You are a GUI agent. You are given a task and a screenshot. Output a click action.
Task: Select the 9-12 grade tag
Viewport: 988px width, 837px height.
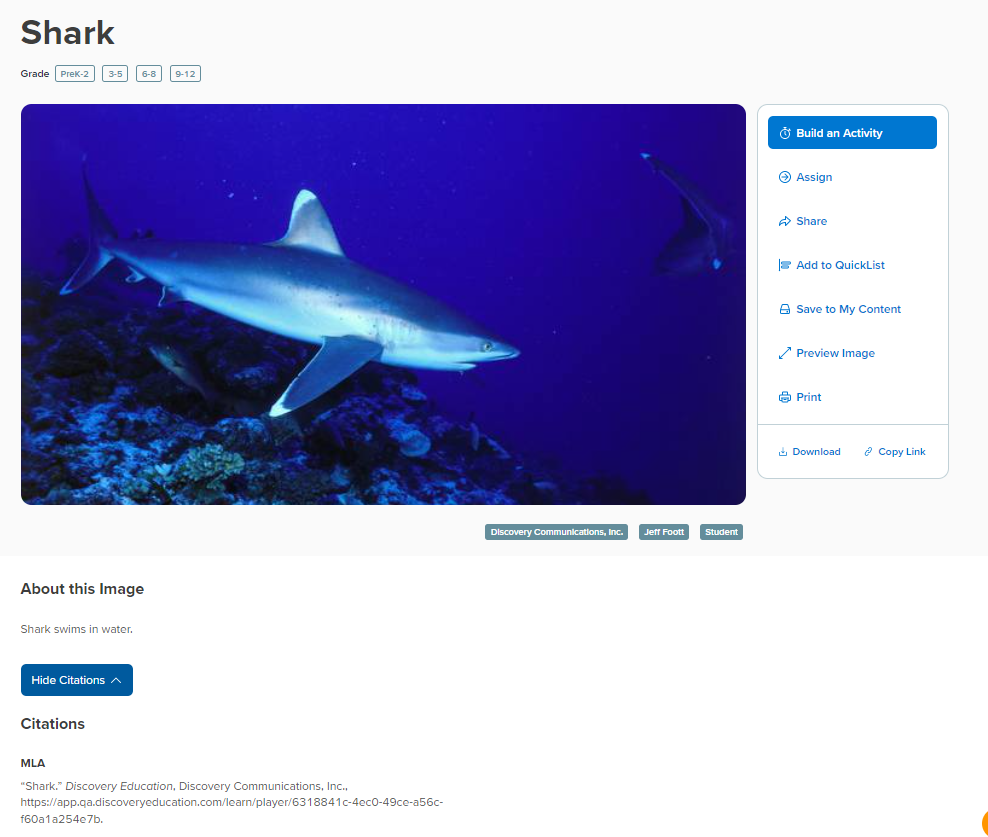185,74
